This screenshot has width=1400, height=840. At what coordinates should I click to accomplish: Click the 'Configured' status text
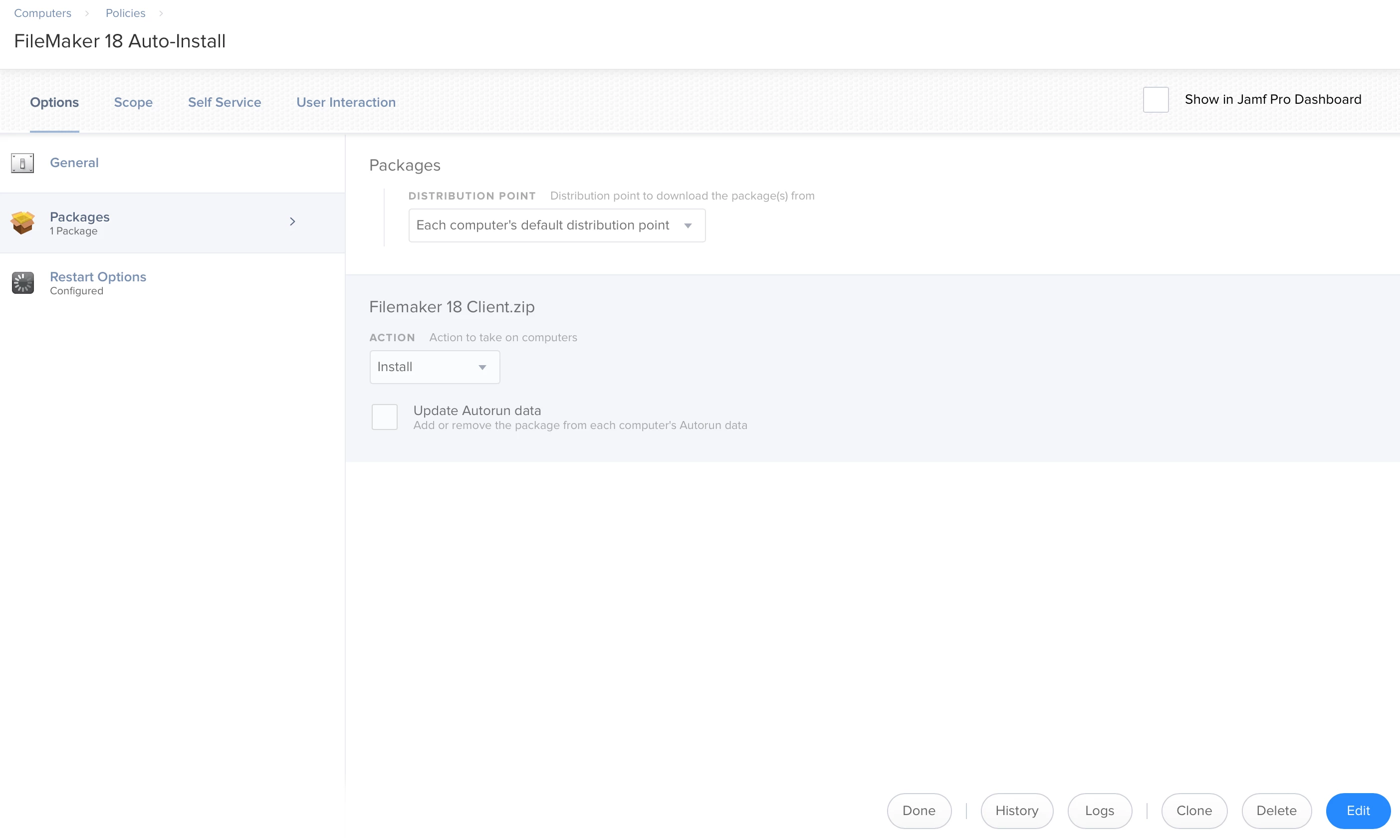76,291
